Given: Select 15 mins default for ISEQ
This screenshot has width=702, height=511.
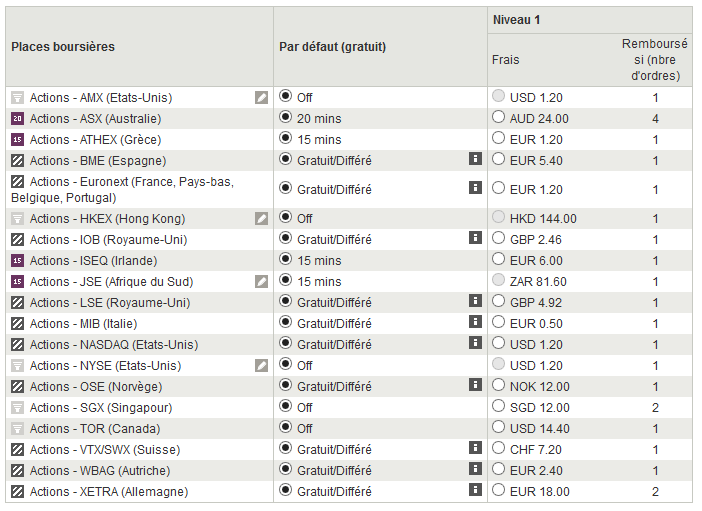Looking at the screenshot, I should (x=286, y=260).
